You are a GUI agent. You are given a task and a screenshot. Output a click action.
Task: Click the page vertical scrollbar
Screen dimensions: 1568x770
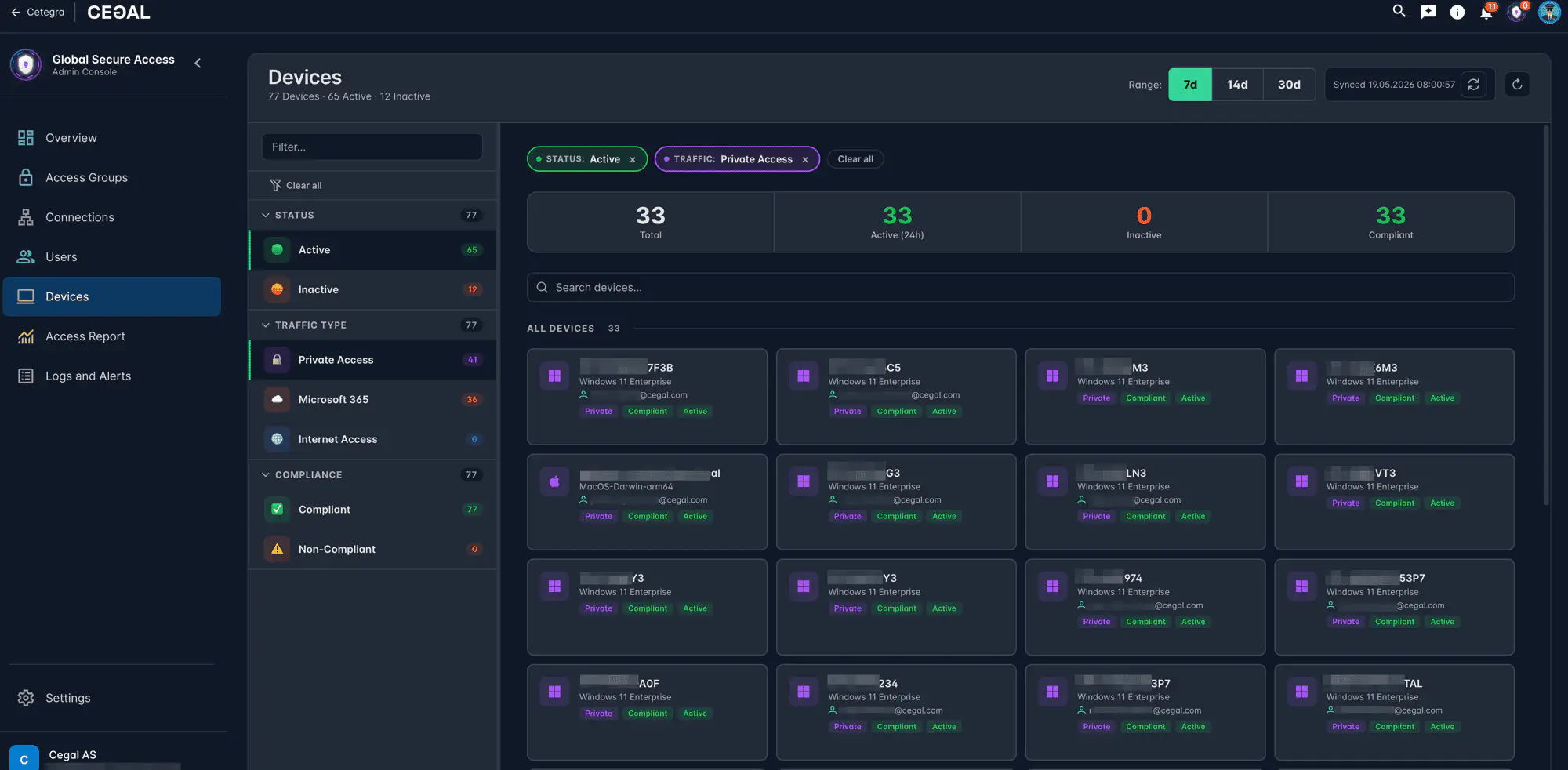1546,314
